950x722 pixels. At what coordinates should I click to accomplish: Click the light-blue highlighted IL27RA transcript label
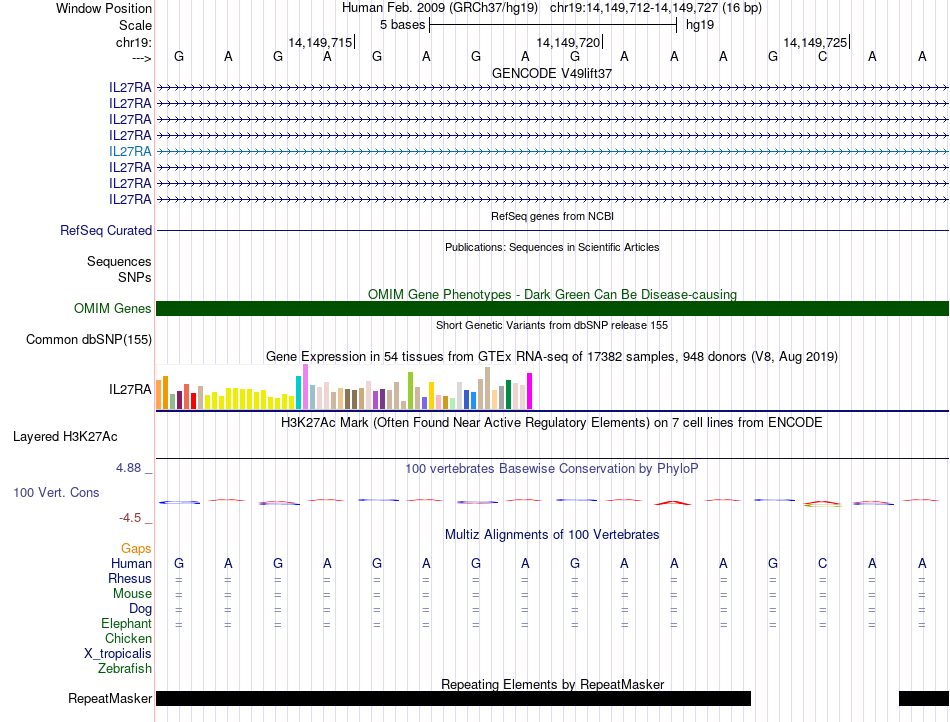point(130,151)
